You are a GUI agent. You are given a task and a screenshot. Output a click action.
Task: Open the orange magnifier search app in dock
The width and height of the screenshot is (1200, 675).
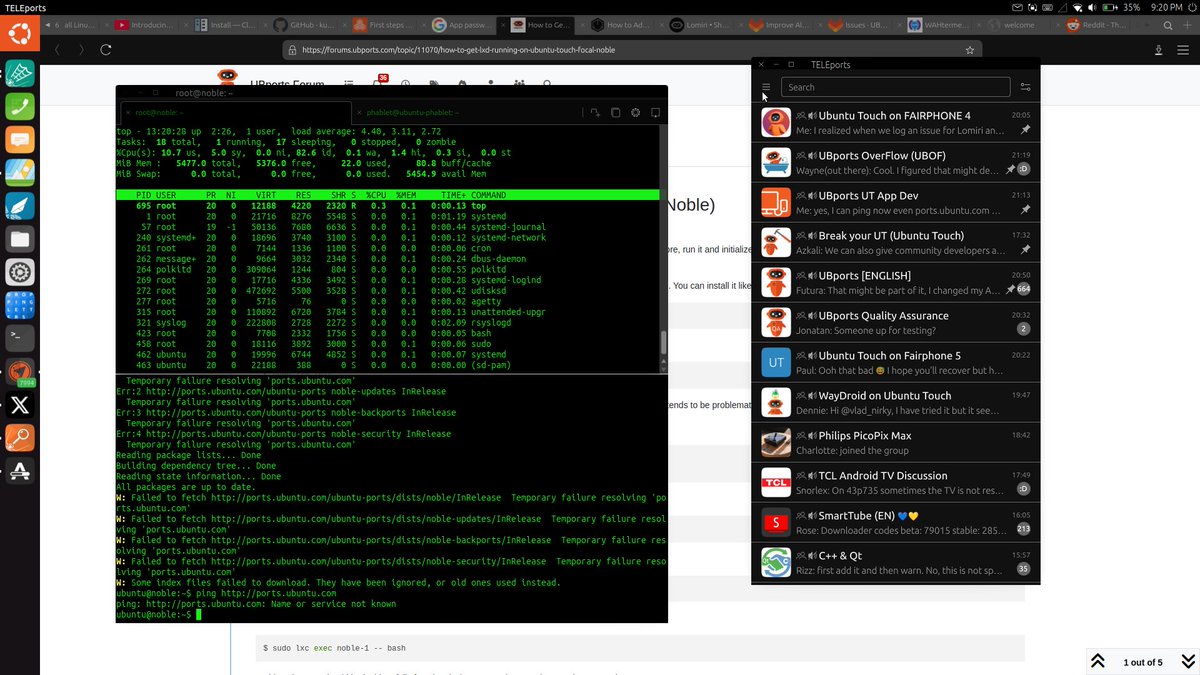pyautogui.click(x=20, y=438)
